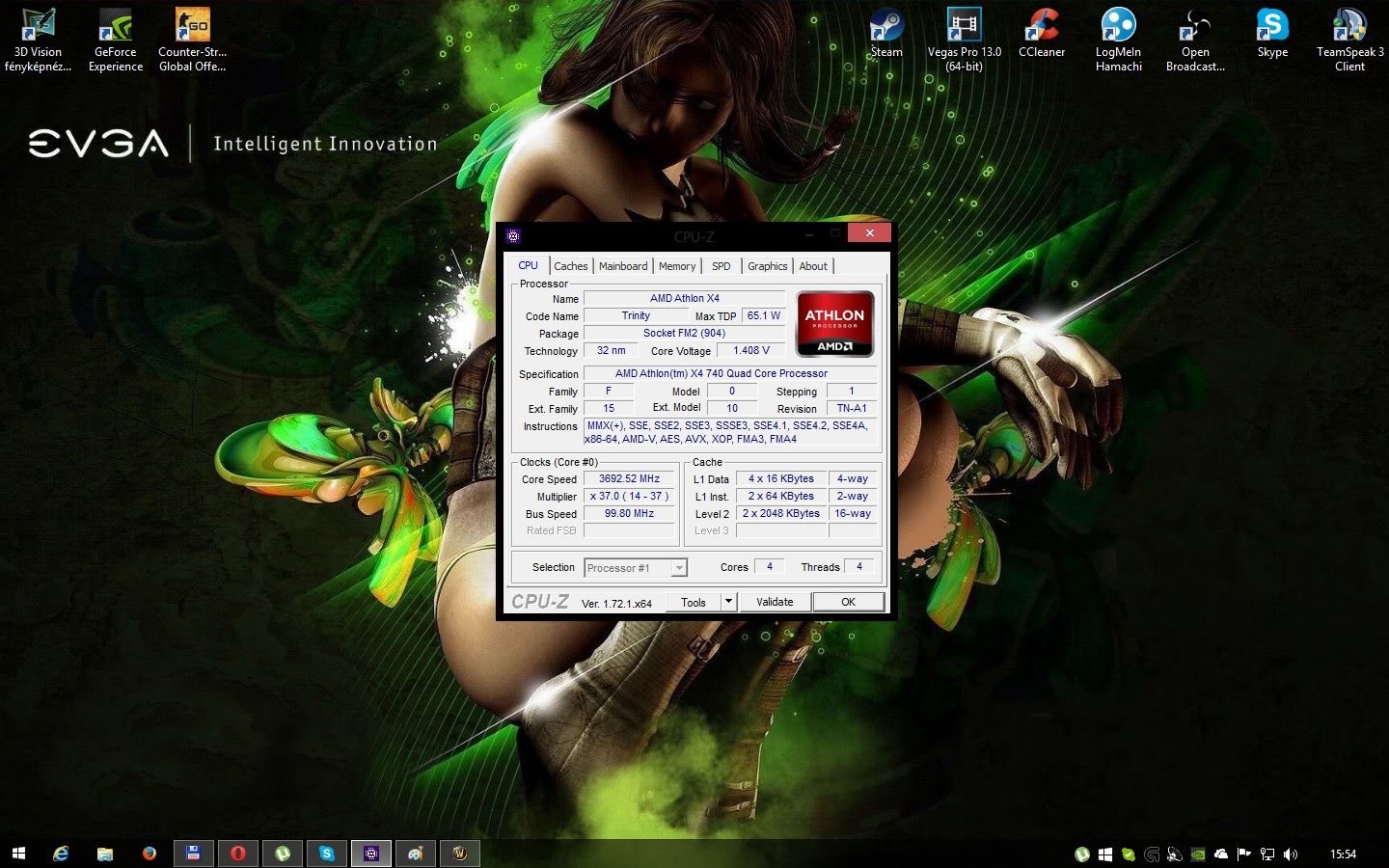
Task: Open the About tab
Action: 813,266
